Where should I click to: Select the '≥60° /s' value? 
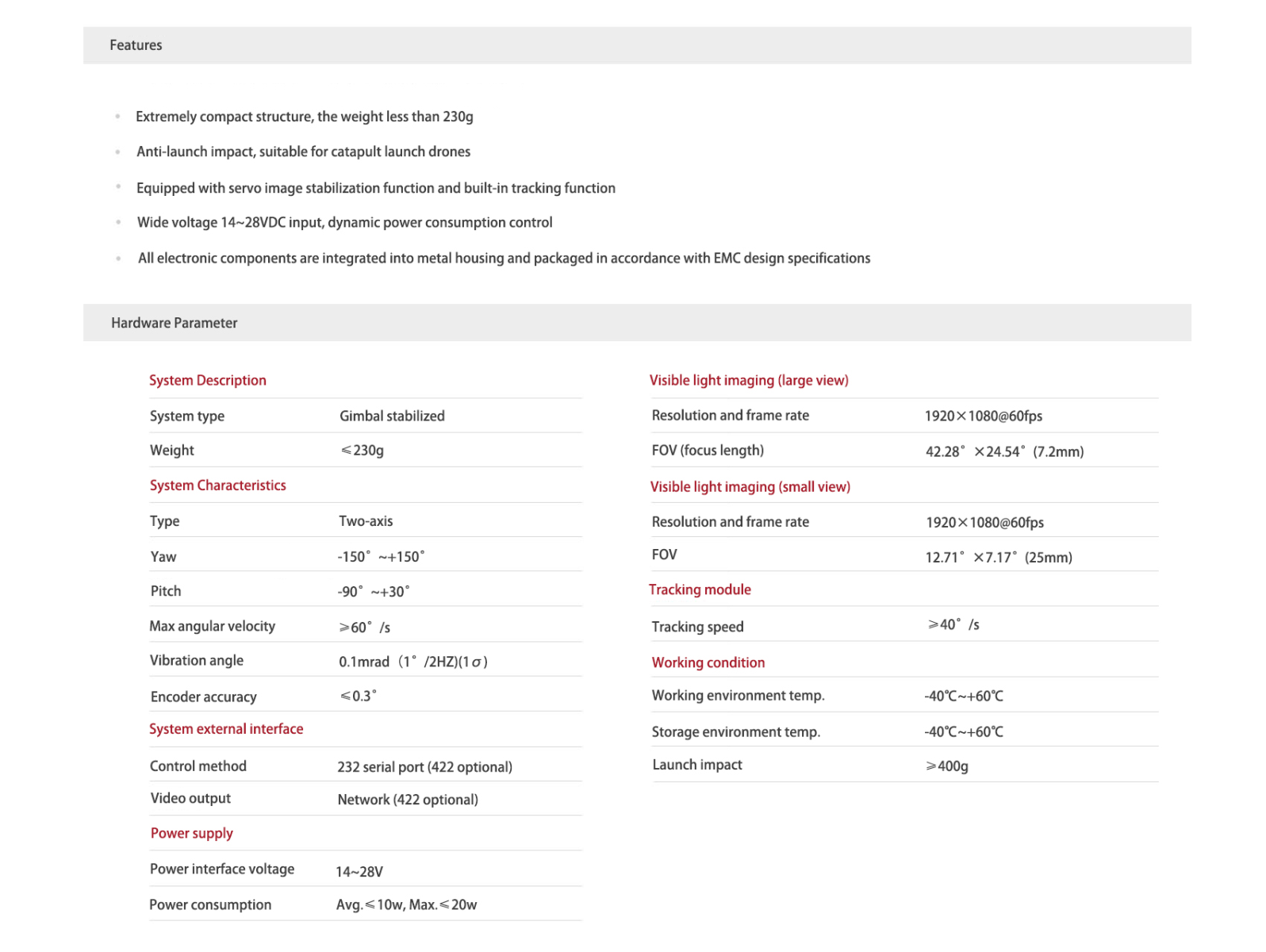pos(365,628)
